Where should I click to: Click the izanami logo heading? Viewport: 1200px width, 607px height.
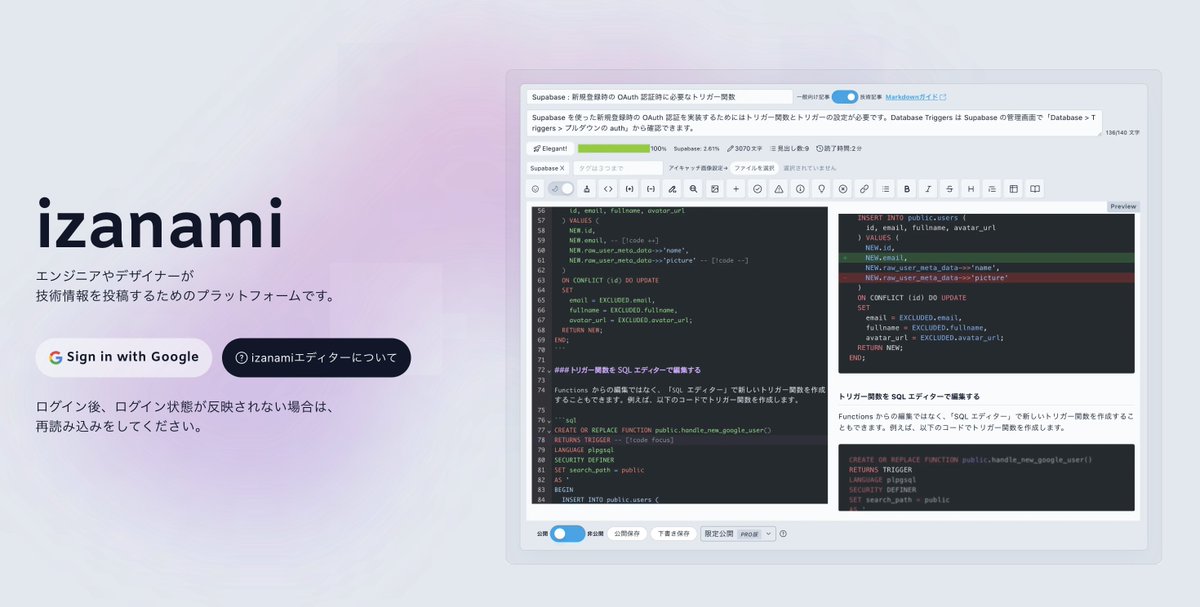pos(160,225)
